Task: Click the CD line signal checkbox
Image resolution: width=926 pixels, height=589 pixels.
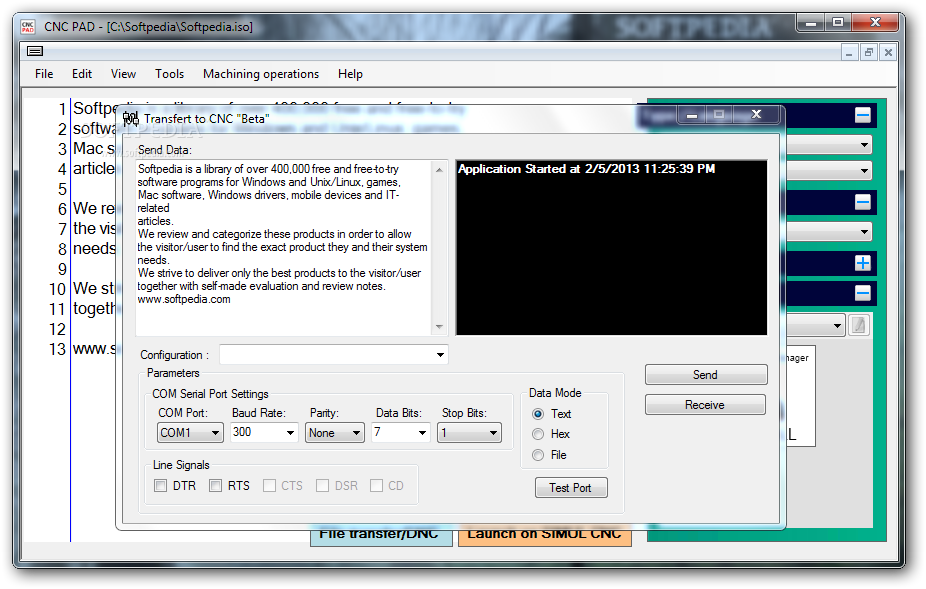Action: [x=376, y=486]
